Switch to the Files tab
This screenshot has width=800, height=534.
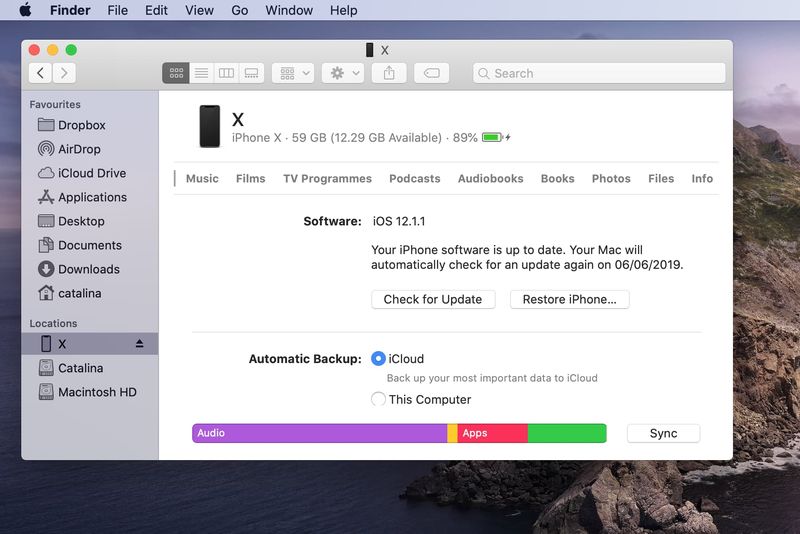pyautogui.click(x=661, y=179)
